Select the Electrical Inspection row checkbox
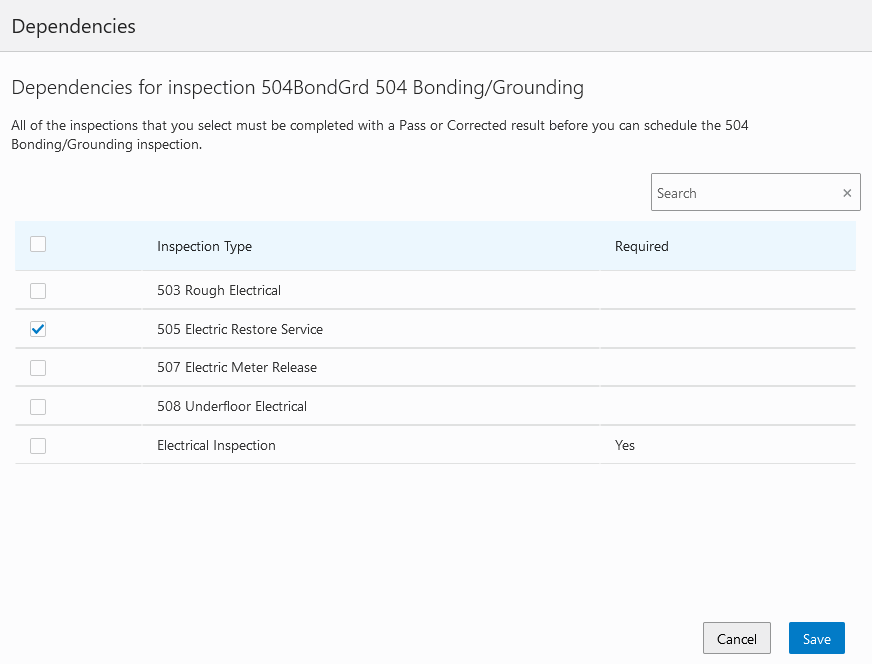This screenshot has width=872, height=664. coord(38,446)
